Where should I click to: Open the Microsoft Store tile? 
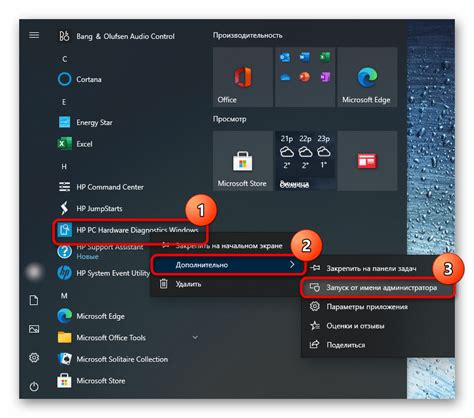243,161
